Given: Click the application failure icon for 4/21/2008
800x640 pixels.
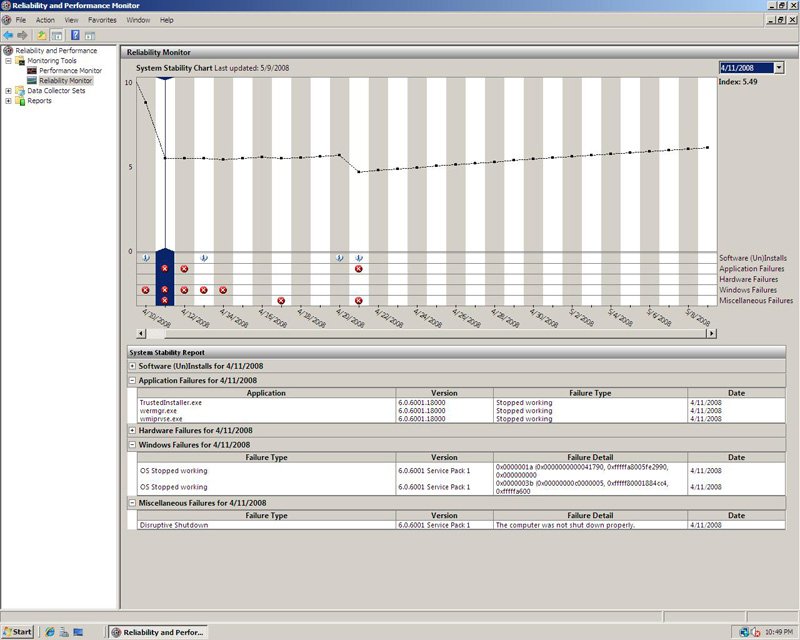Looking at the screenshot, I should click(x=359, y=269).
